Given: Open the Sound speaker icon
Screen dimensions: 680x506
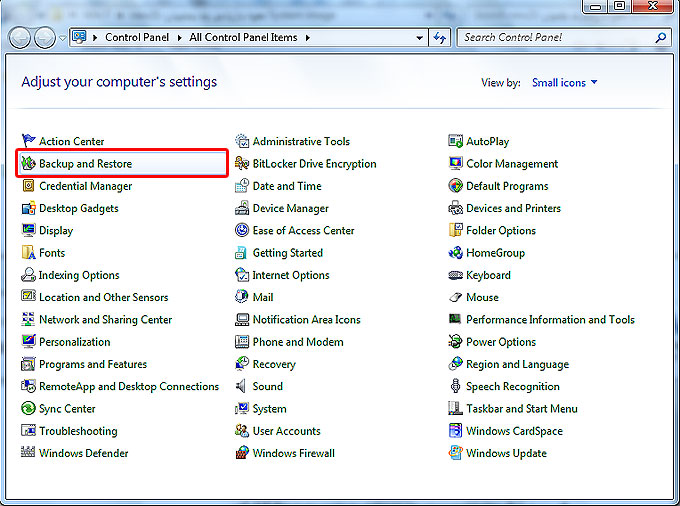Looking at the screenshot, I should 243,387.
